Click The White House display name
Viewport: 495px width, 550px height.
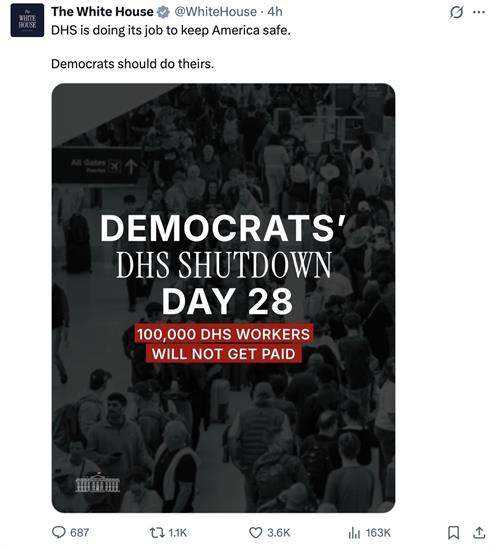tap(102, 12)
